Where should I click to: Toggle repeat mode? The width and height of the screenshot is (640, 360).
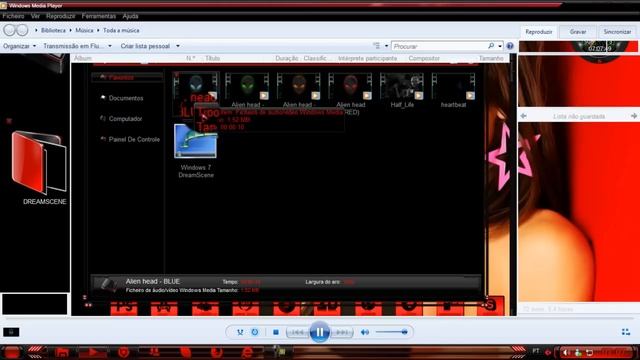coord(255,332)
